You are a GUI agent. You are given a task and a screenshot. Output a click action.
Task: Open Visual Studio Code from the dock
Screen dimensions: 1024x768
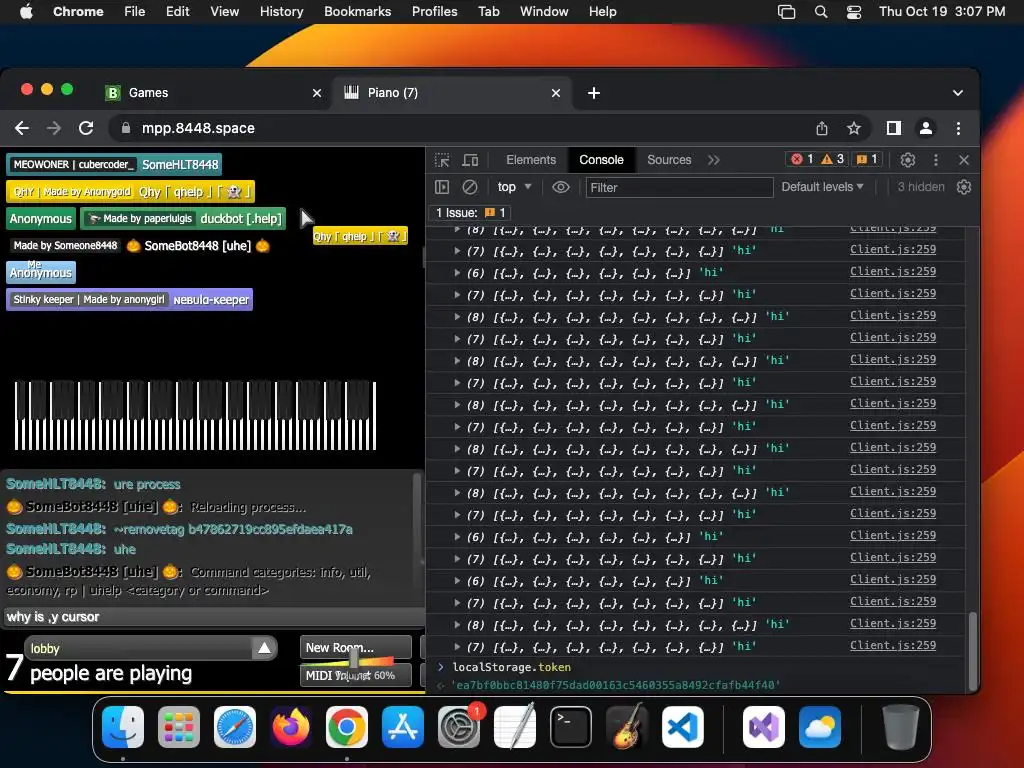tap(682, 727)
